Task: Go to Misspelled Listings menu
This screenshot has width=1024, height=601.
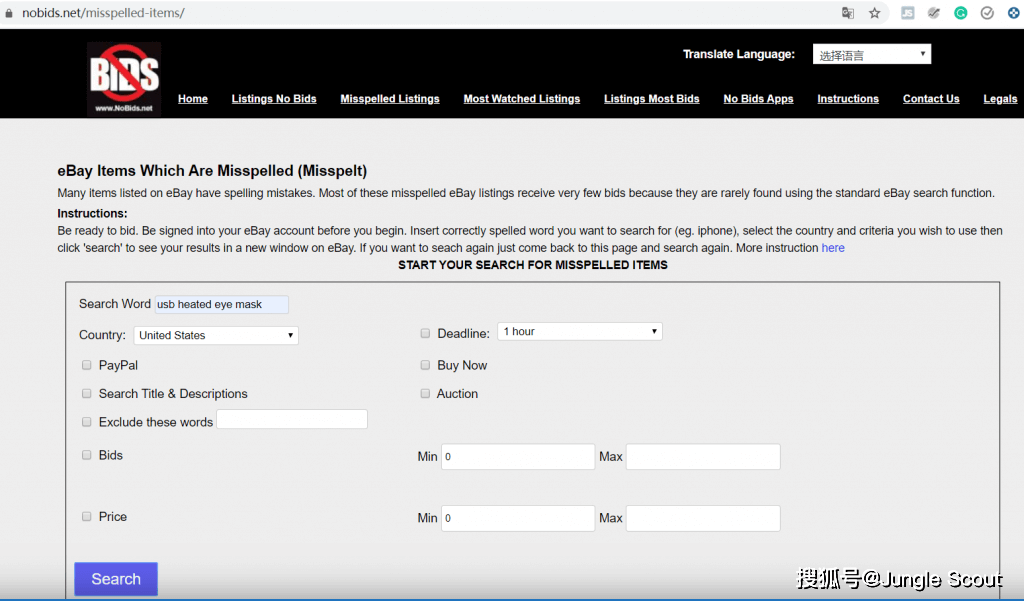Action: tap(390, 99)
